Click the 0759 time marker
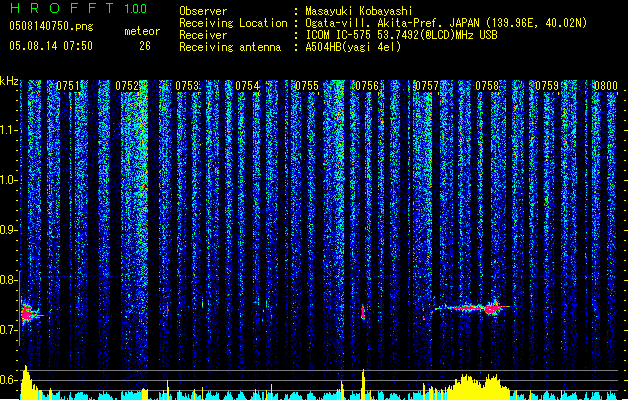629x400 pixels. point(547,86)
